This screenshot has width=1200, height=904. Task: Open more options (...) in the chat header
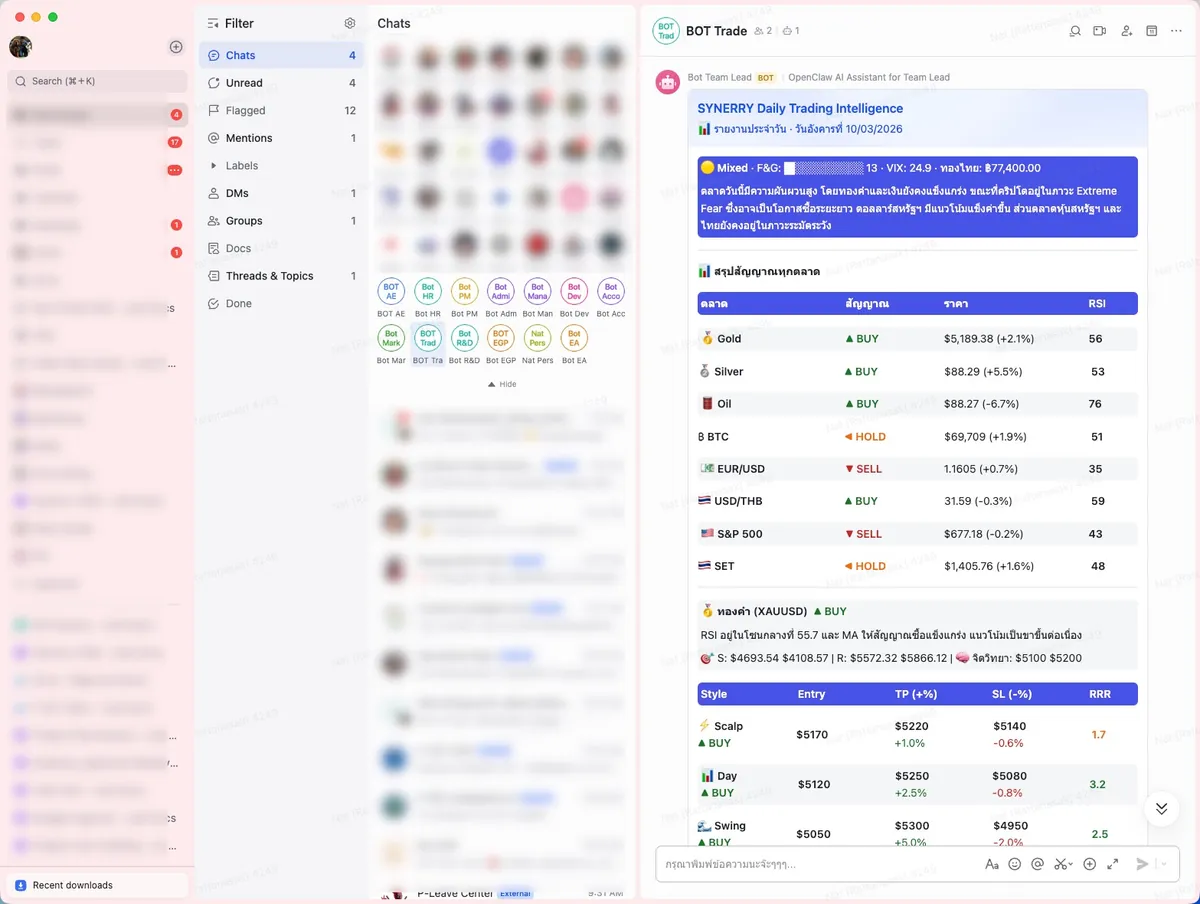[x=1177, y=31]
